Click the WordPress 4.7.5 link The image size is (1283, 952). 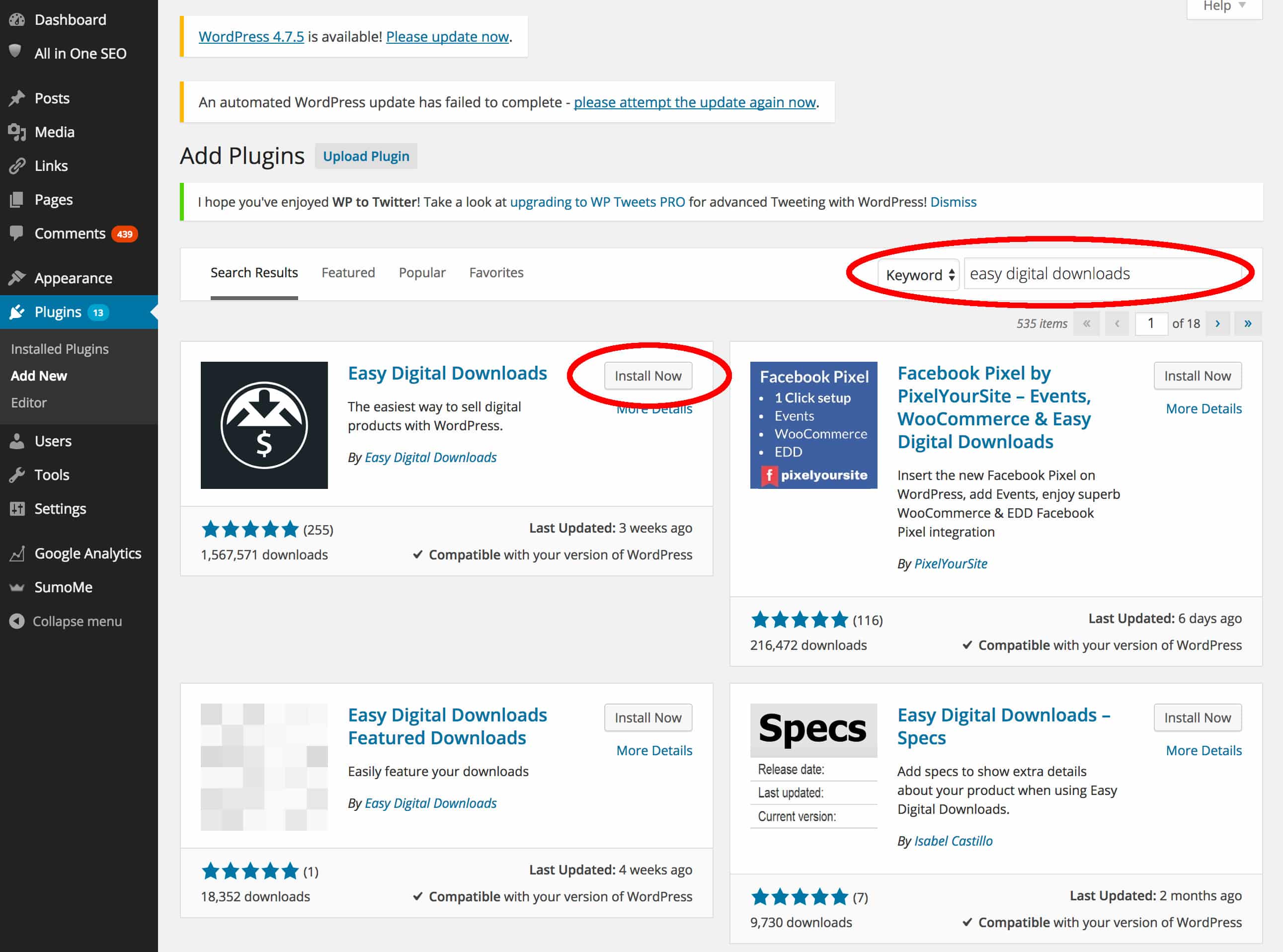pyautogui.click(x=251, y=36)
